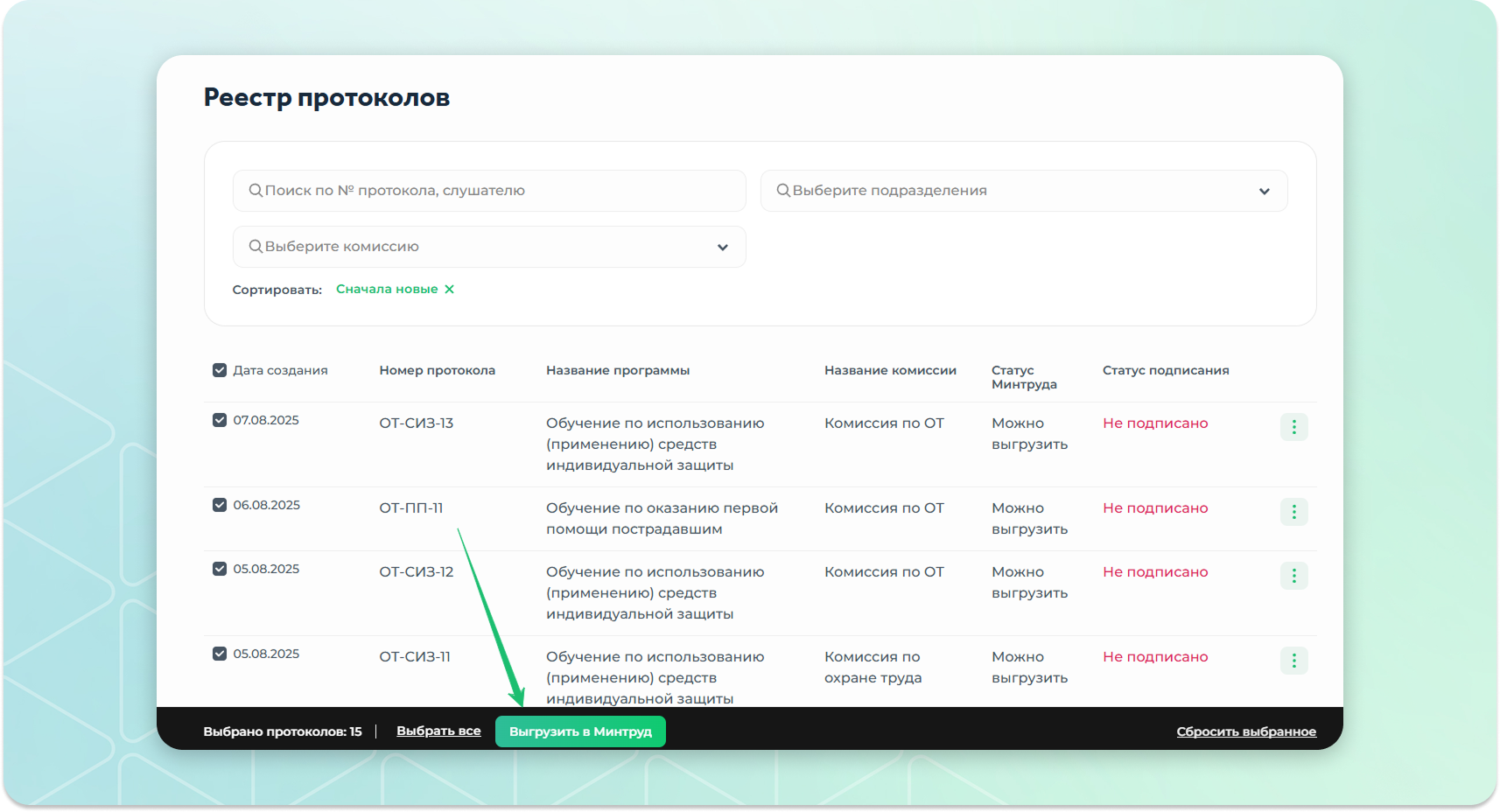This screenshot has height=812, width=1500.
Task: Open the three-dot menu for protocol ОТ-ПП-11
Action: (x=1293, y=512)
